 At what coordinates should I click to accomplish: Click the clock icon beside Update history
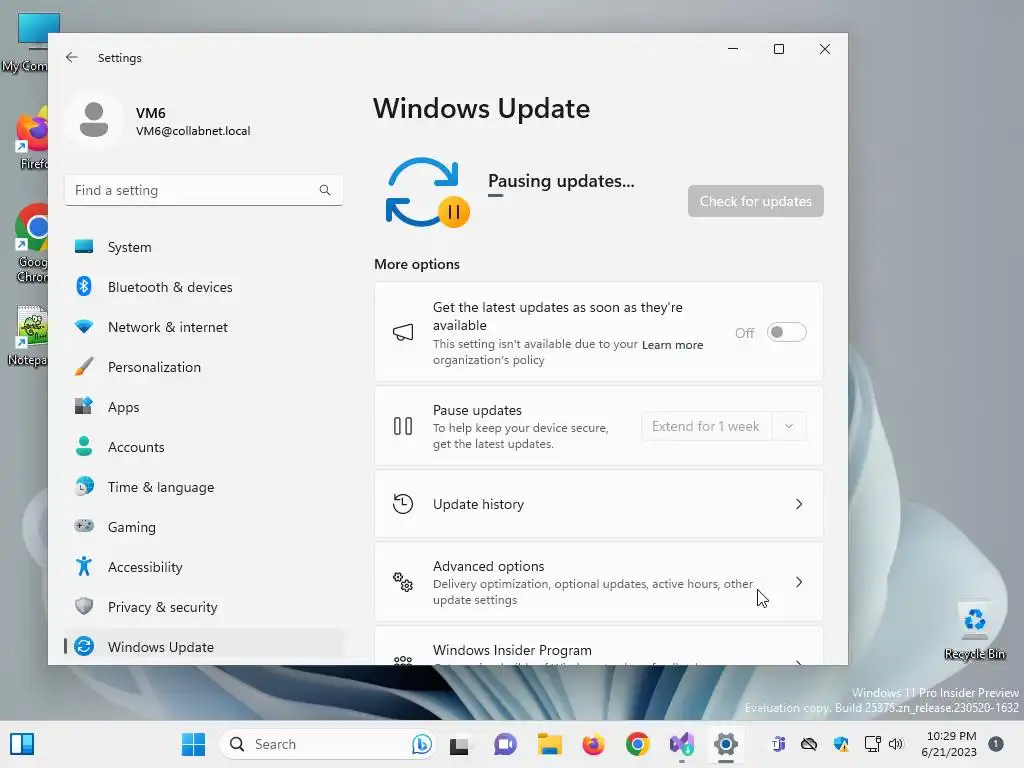click(x=403, y=504)
